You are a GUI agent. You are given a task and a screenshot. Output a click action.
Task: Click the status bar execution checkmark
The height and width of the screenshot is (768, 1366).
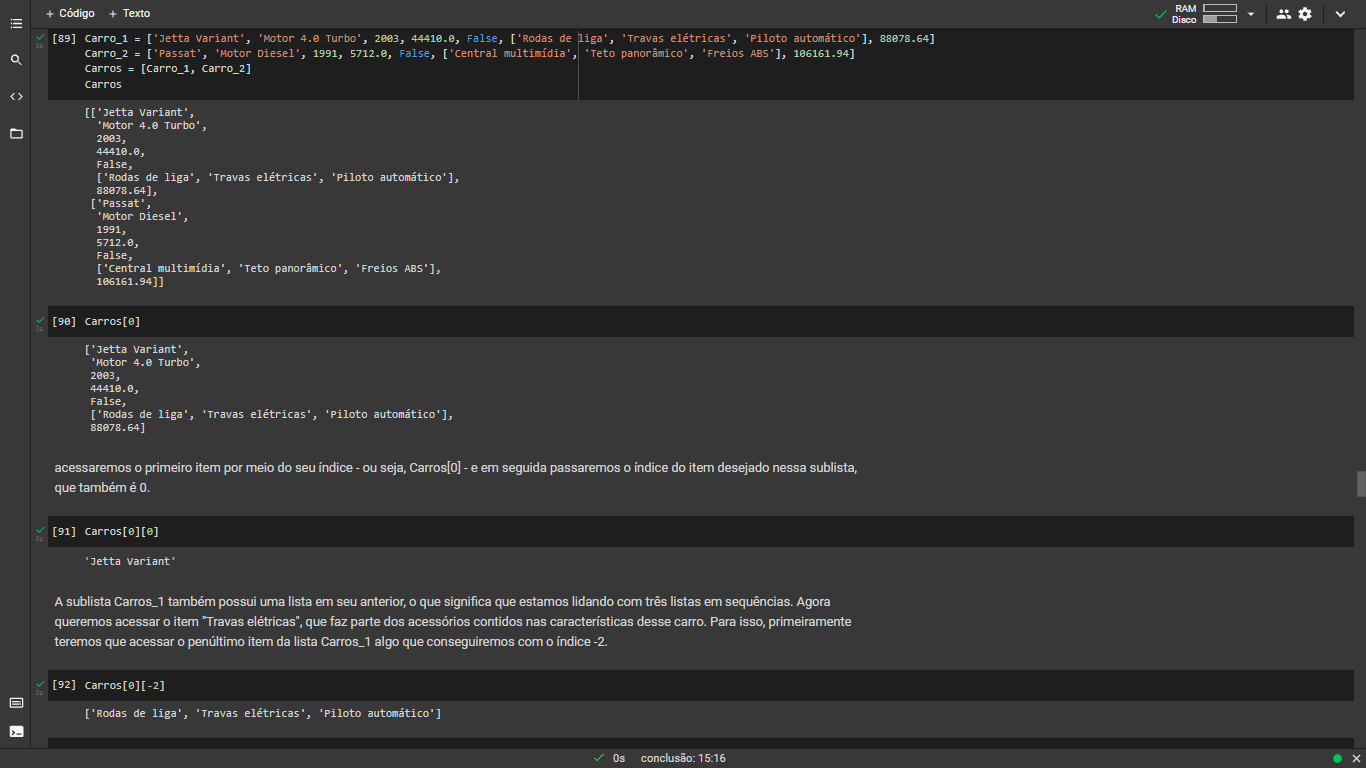tap(598, 758)
